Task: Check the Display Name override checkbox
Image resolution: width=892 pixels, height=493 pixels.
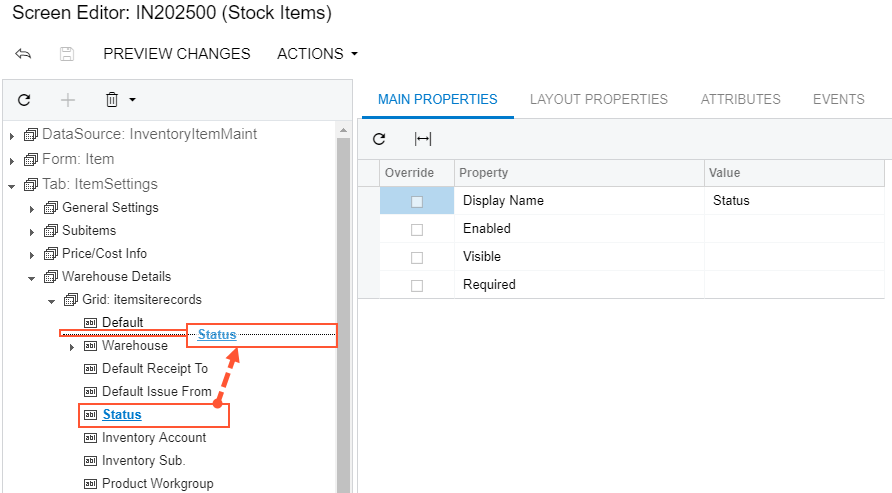Action: pyautogui.click(x=417, y=201)
